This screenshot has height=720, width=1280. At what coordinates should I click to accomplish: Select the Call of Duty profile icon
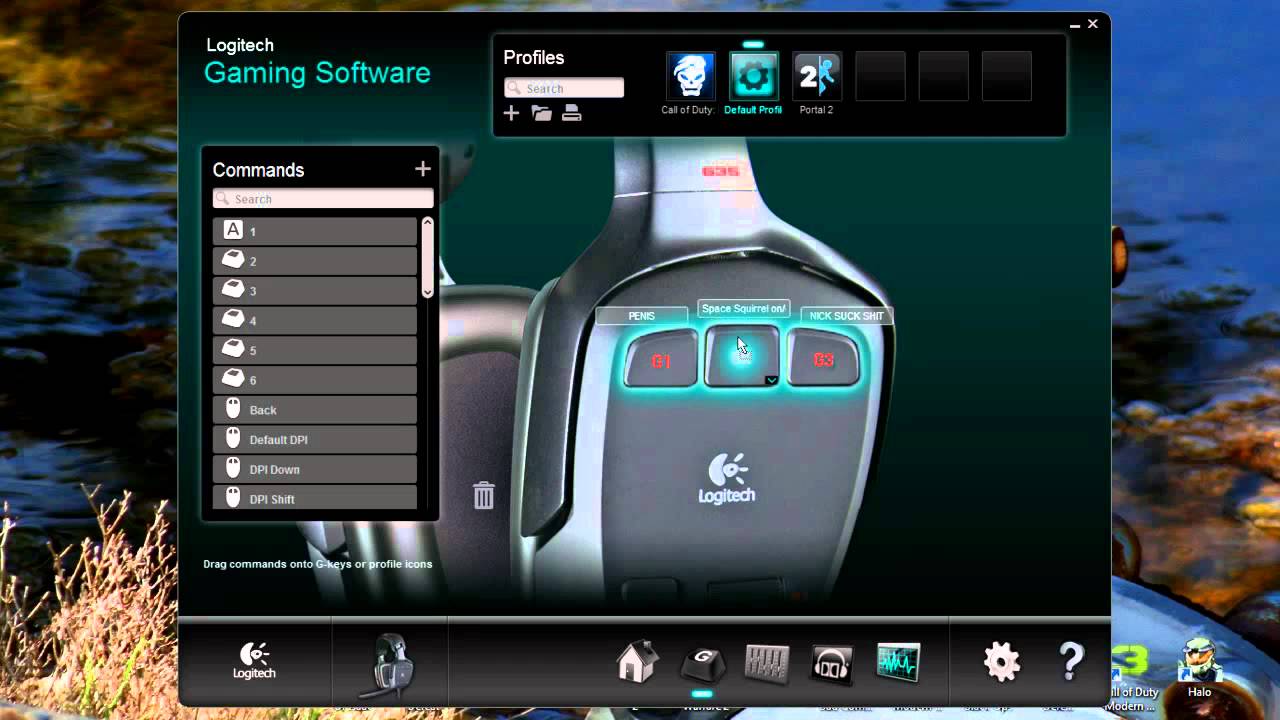(x=691, y=77)
